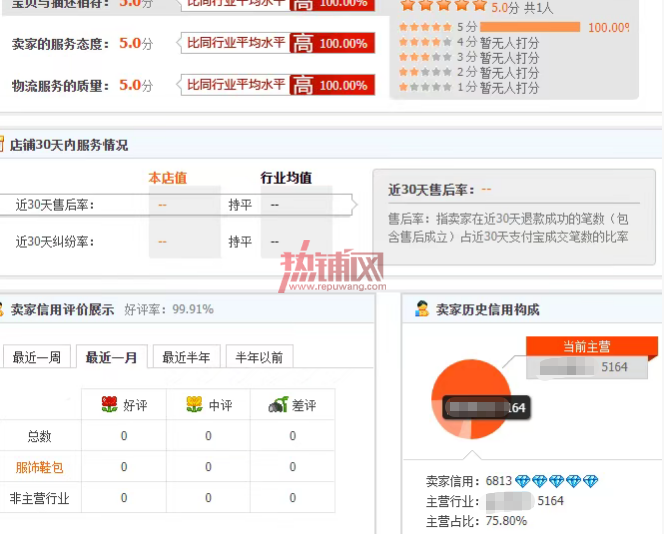Viewport: 664px width, 534px height.
Task: Select the 最近一月 tab
Action: point(111,357)
